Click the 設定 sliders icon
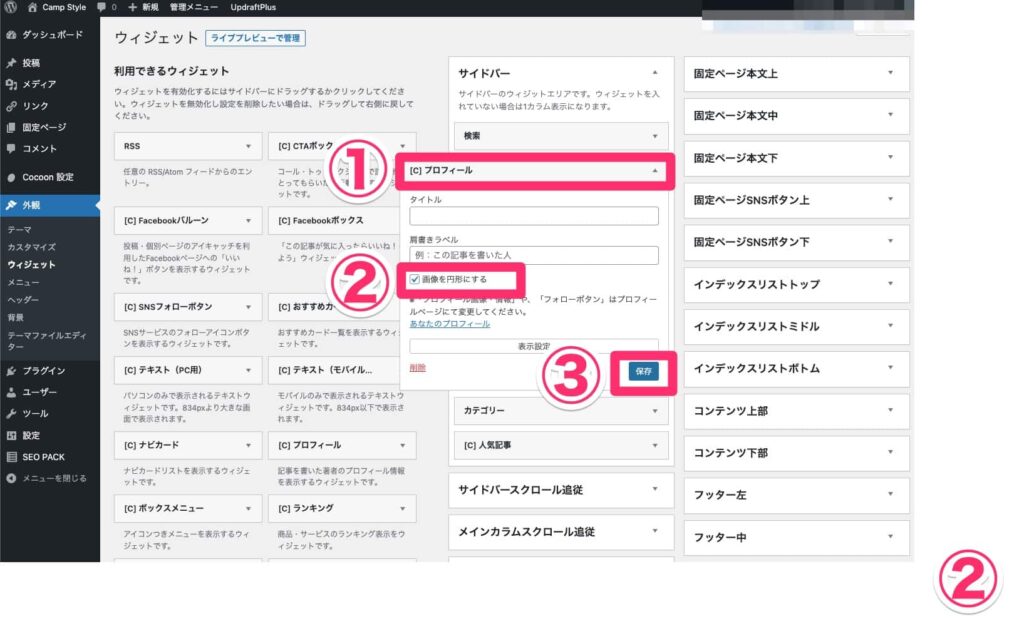The height and width of the screenshot is (626, 1024). 11,435
